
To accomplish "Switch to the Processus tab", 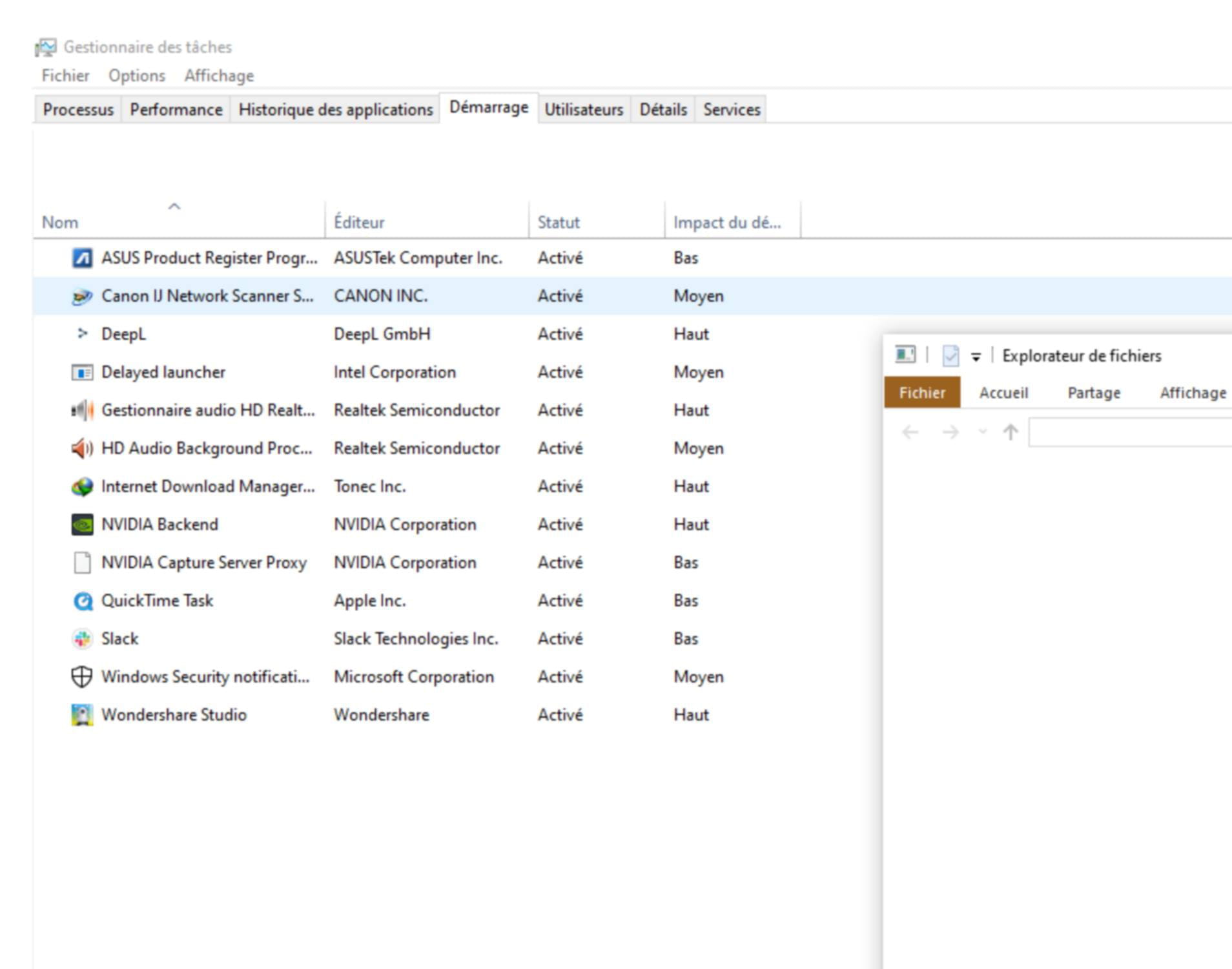I will pyautogui.click(x=78, y=110).
